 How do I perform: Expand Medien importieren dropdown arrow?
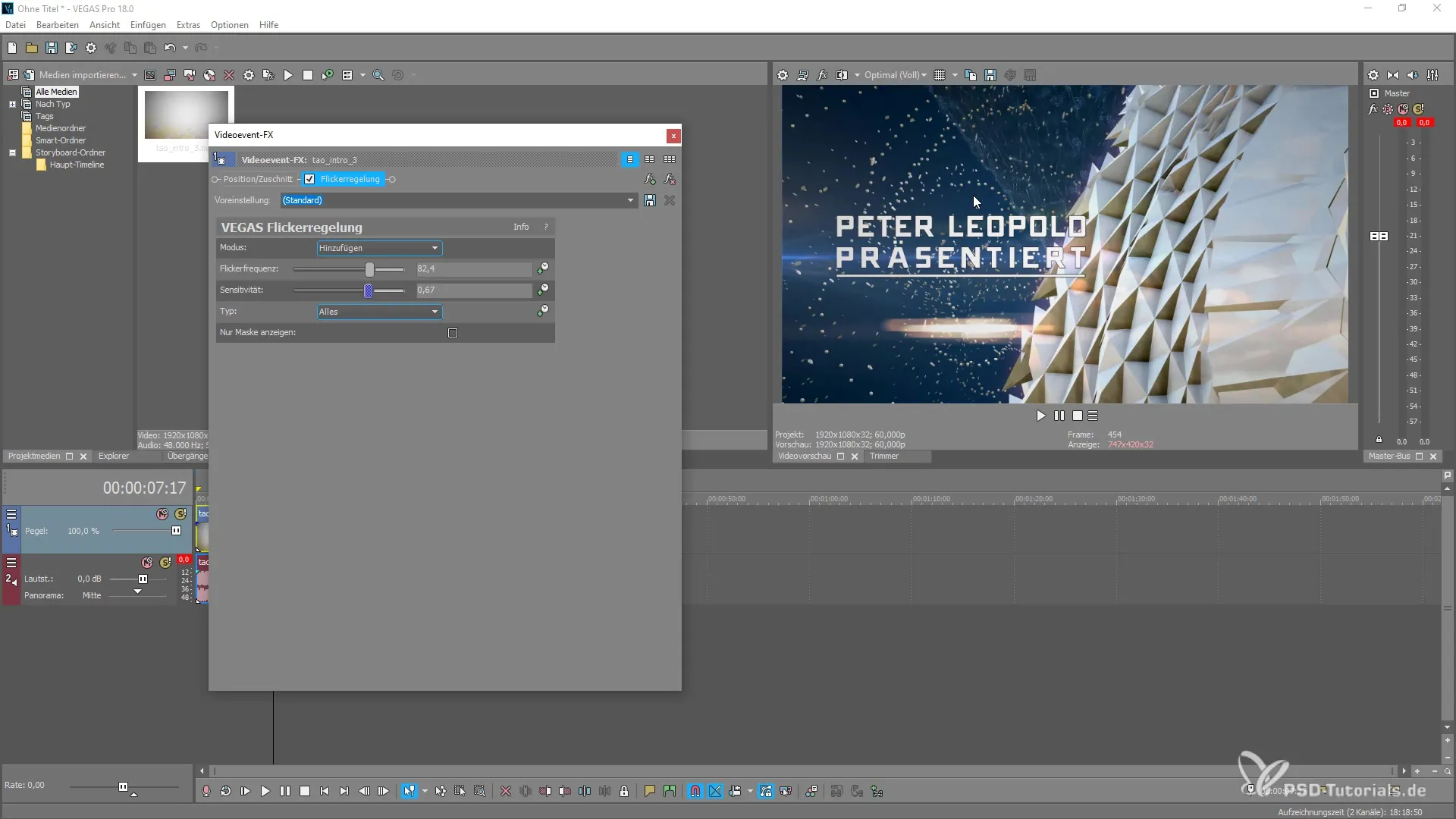tap(134, 75)
